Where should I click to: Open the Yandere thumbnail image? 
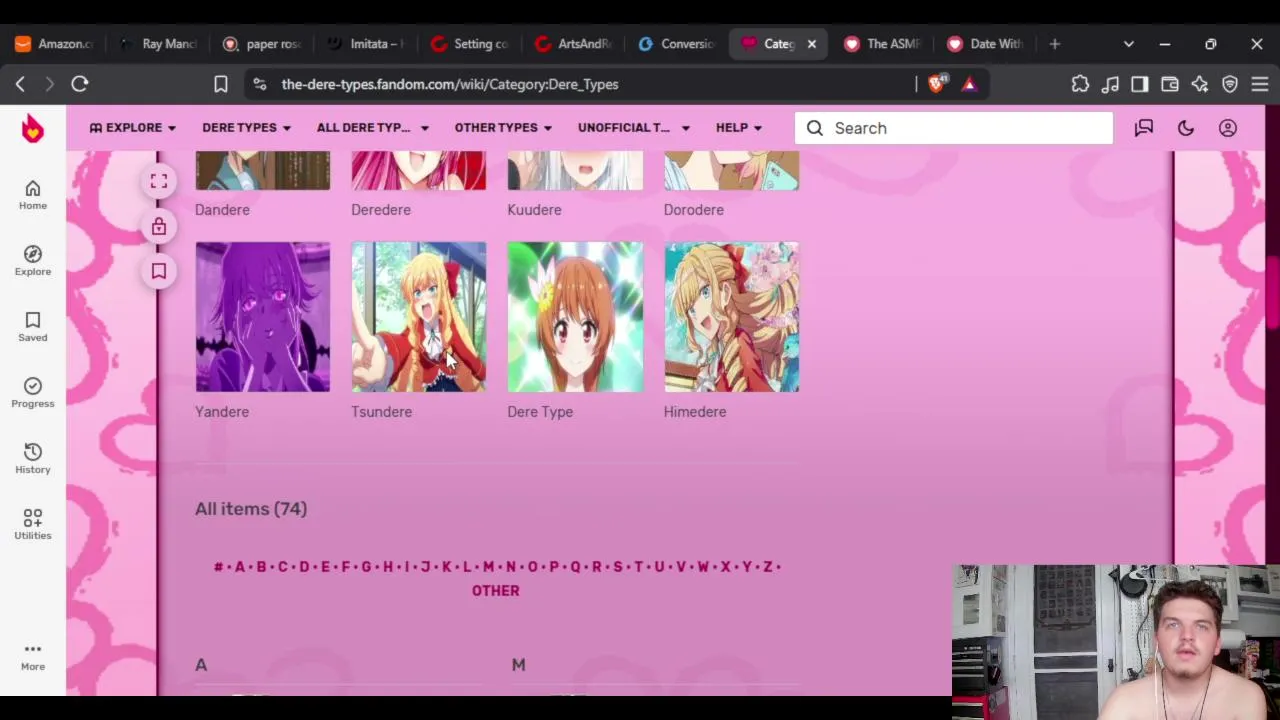coord(263,317)
